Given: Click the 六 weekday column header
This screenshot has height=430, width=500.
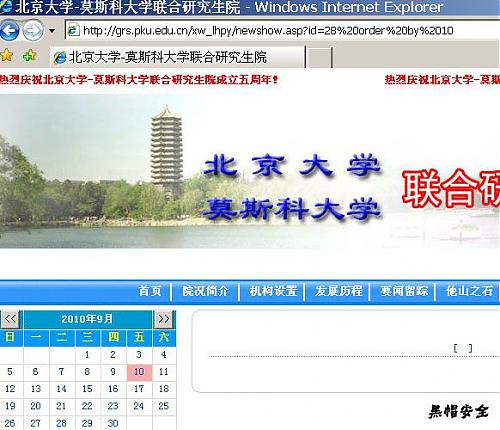Looking at the screenshot, I should (164, 337).
